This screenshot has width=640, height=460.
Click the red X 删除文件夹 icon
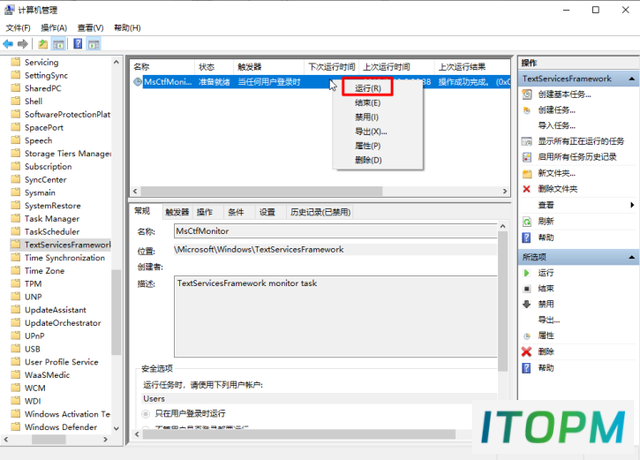point(527,189)
